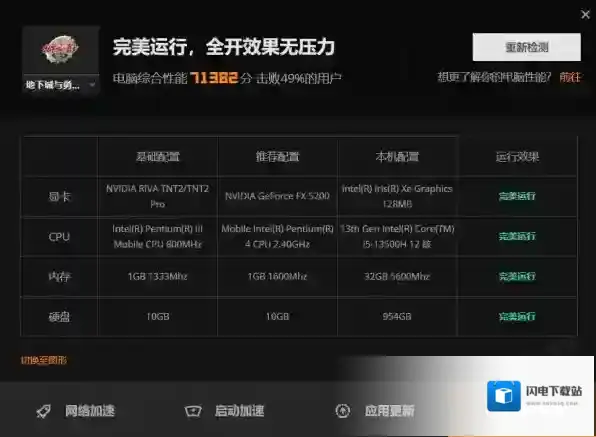Click the 硬盘 row label
The image size is (596, 437).
coord(59,317)
